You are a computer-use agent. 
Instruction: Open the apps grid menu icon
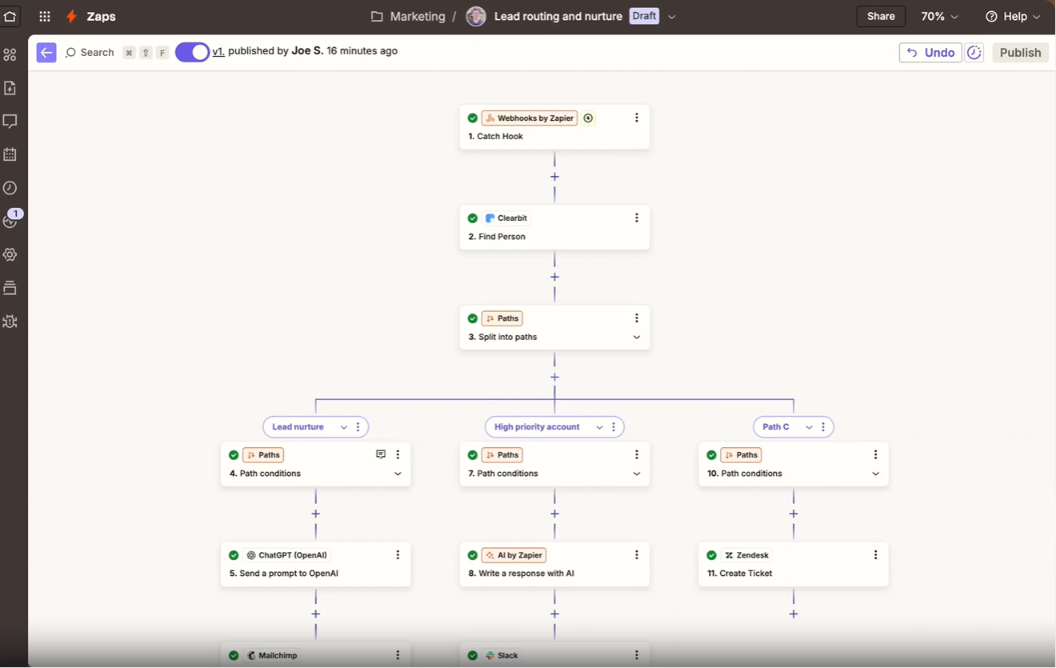pyautogui.click(x=44, y=16)
